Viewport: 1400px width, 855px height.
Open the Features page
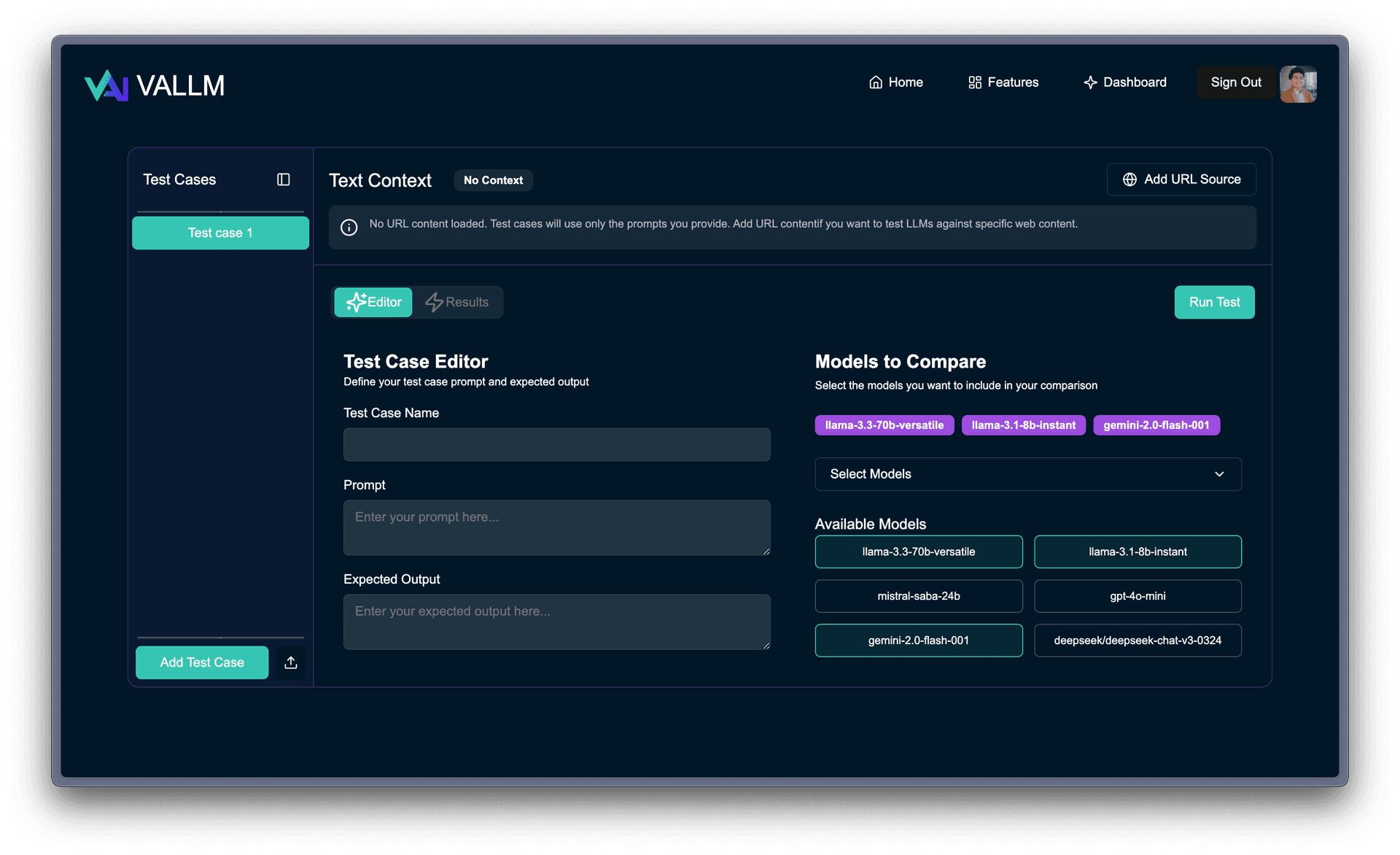[x=1003, y=82]
